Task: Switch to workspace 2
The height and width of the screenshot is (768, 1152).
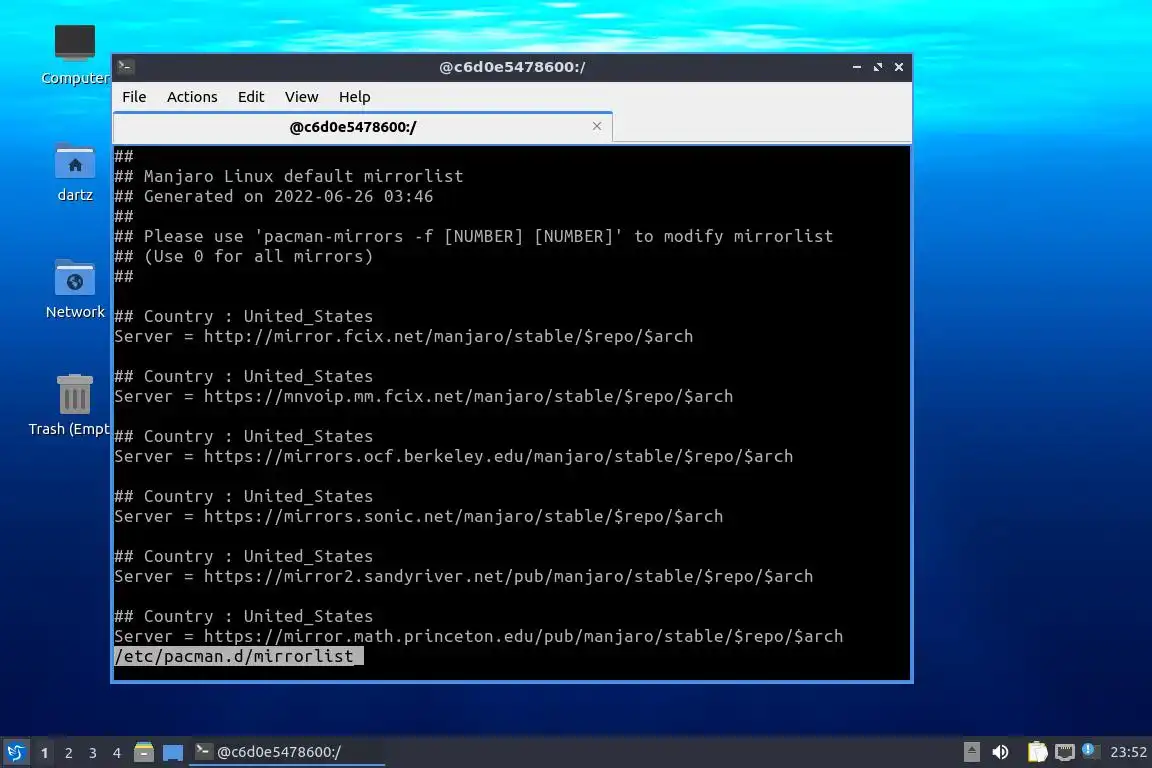Action: pyautogui.click(x=68, y=753)
